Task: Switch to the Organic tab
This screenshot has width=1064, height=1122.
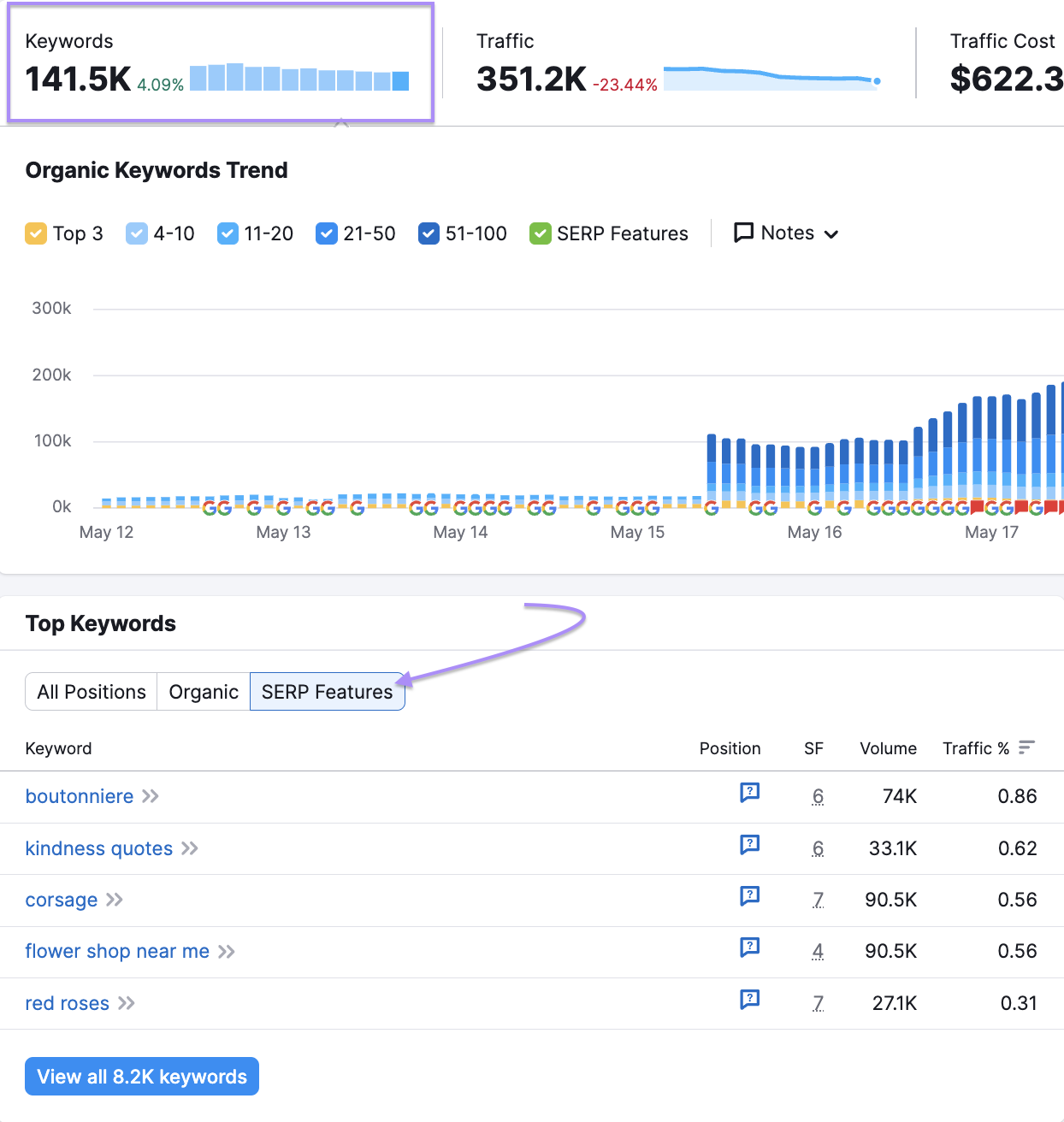Action: click(x=203, y=691)
